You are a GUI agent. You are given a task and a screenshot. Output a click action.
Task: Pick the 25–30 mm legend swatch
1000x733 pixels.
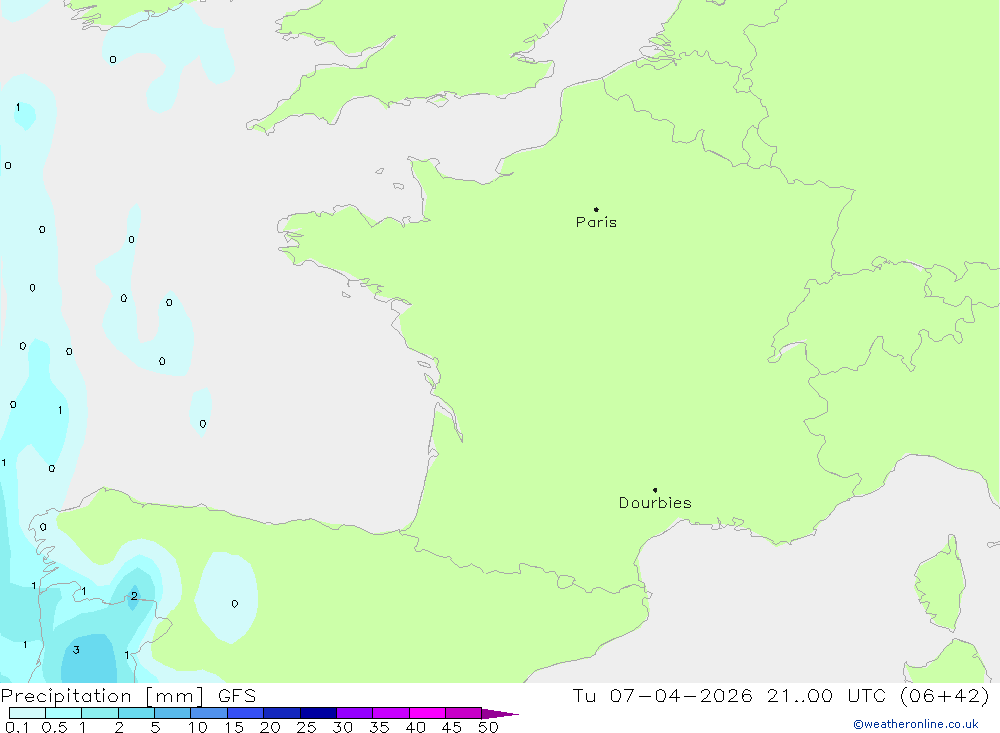point(318,713)
